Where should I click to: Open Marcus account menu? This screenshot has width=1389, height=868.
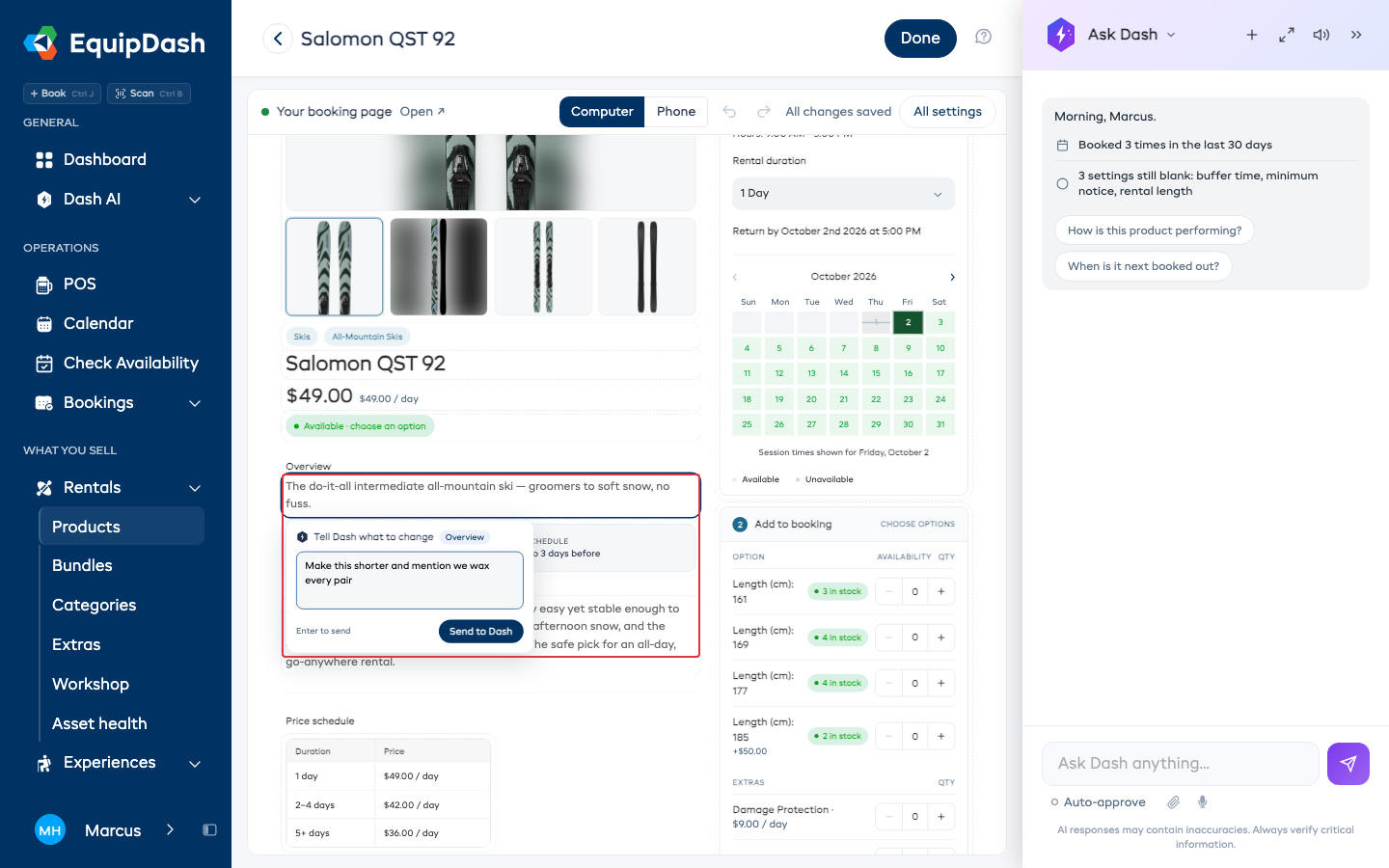pyautogui.click(x=106, y=830)
